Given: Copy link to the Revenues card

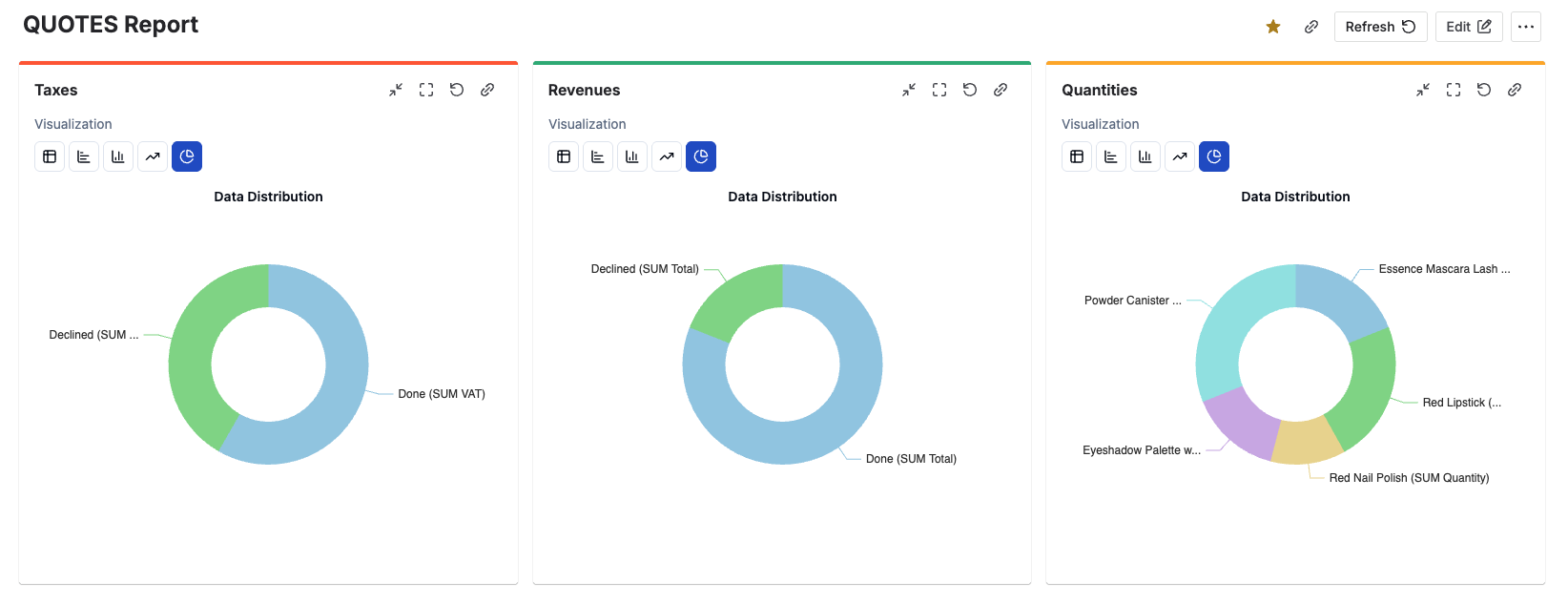Looking at the screenshot, I should point(1001,90).
